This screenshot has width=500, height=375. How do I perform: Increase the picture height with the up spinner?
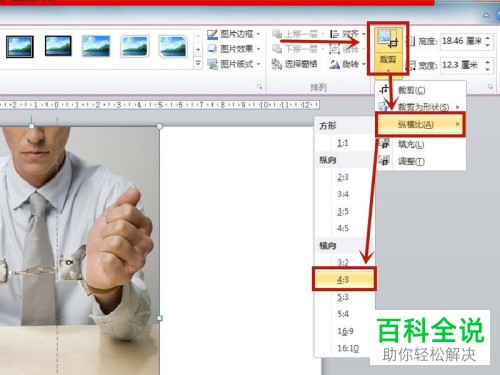(x=488, y=38)
